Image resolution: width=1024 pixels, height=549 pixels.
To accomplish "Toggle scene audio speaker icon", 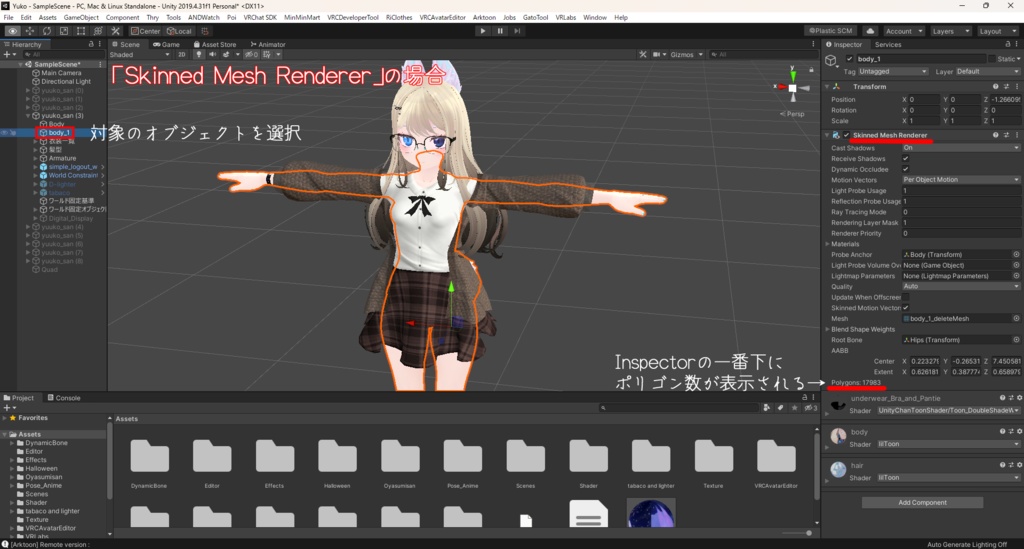I will (213, 54).
